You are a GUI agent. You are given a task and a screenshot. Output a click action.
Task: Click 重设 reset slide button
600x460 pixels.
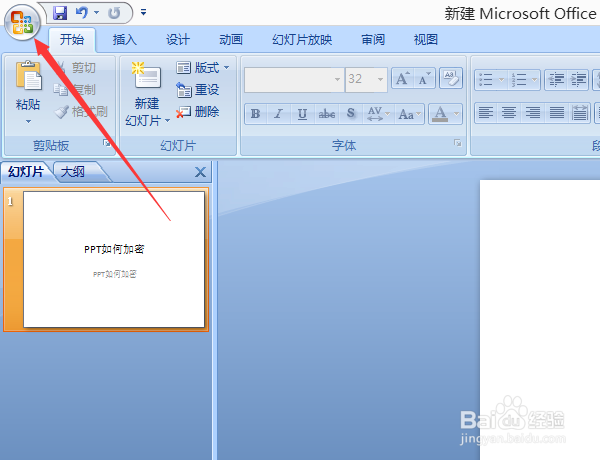point(197,90)
